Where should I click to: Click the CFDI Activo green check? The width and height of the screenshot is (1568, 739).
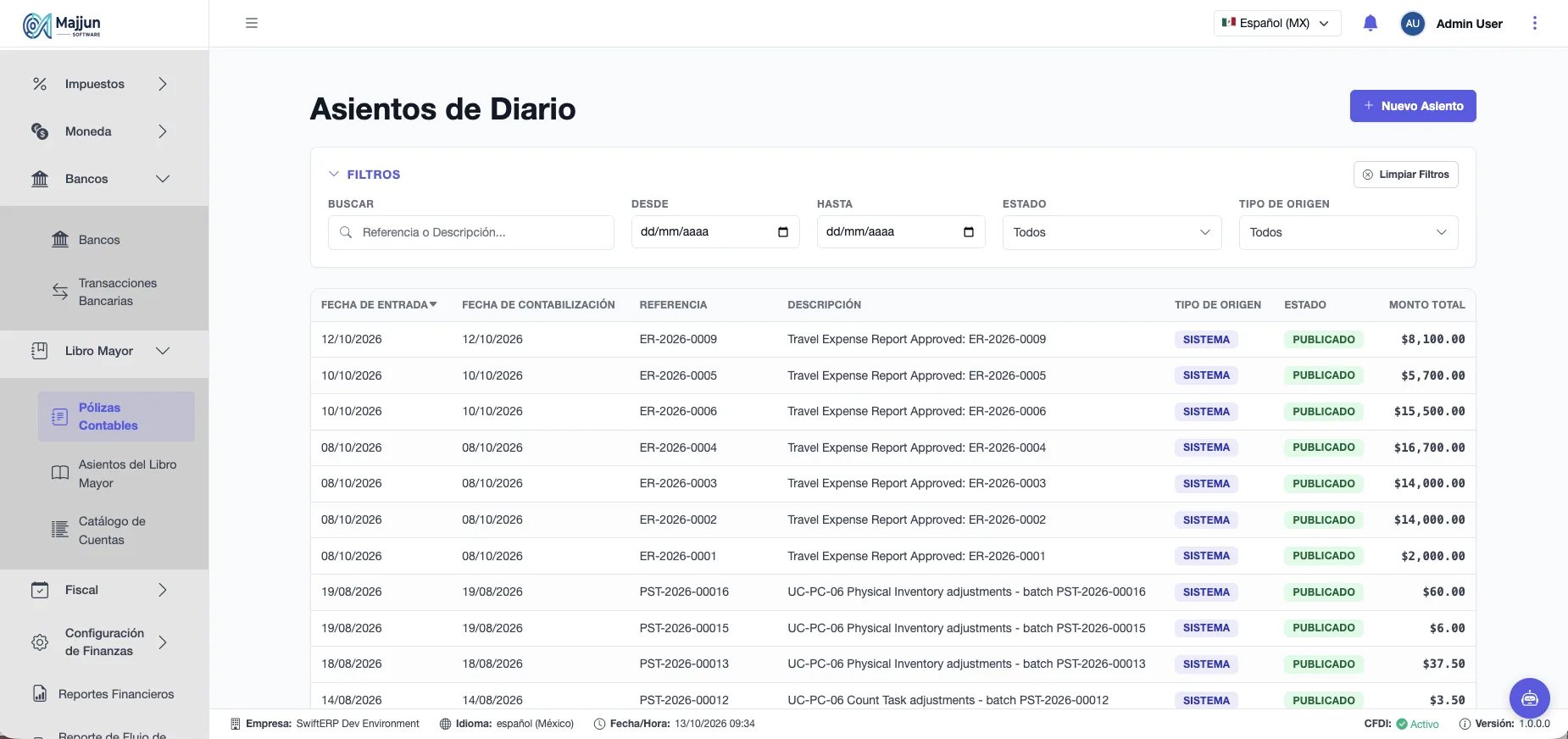coord(1402,724)
